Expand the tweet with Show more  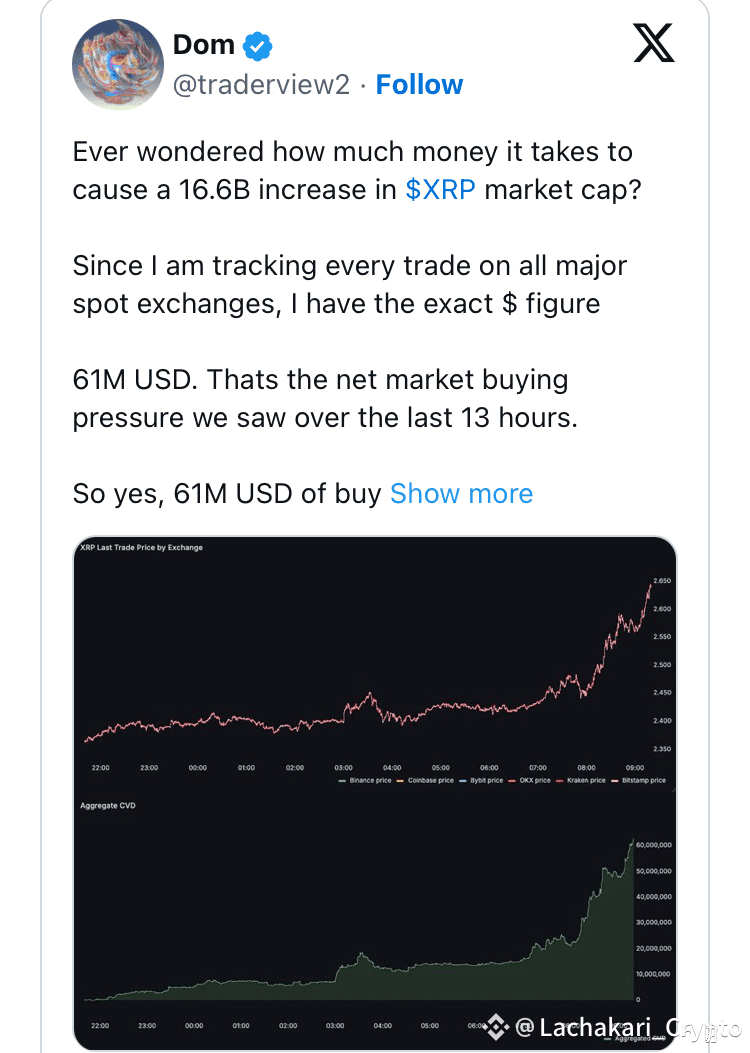coord(461,494)
